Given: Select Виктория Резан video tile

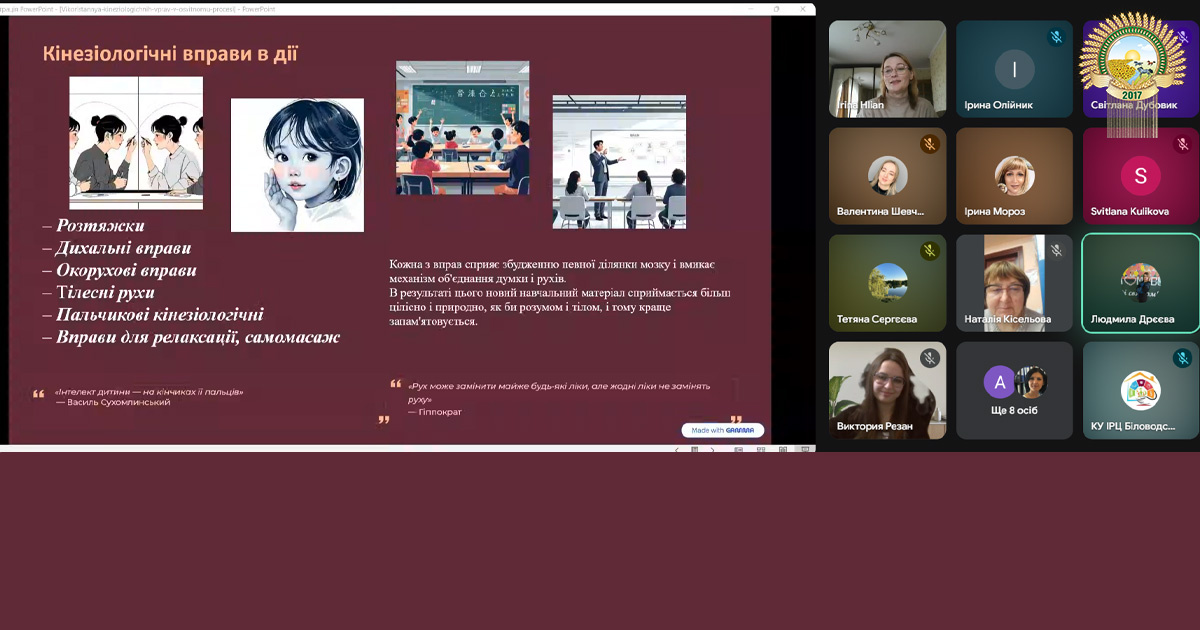Looking at the screenshot, I should [887, 391].
